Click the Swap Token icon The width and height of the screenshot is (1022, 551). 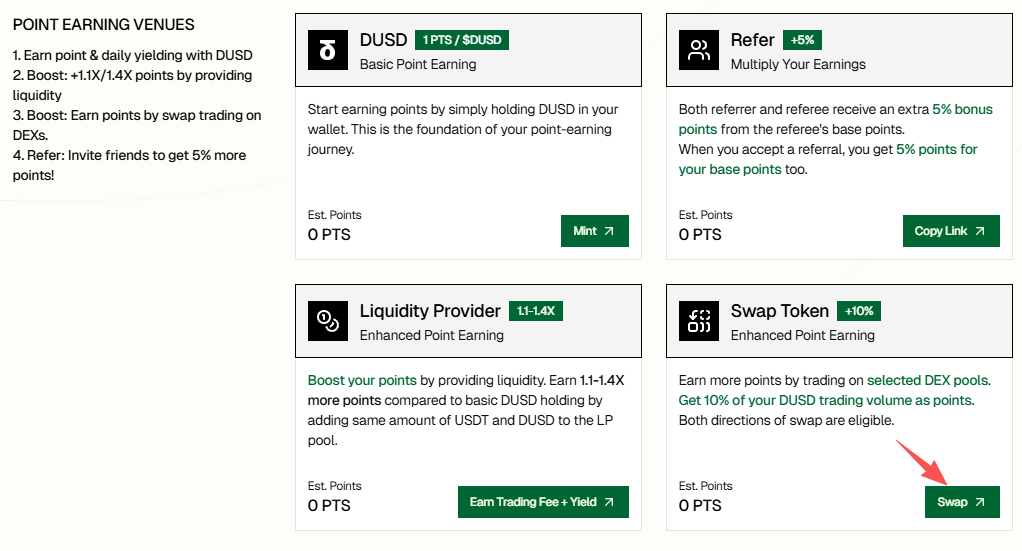coord(698,321)
